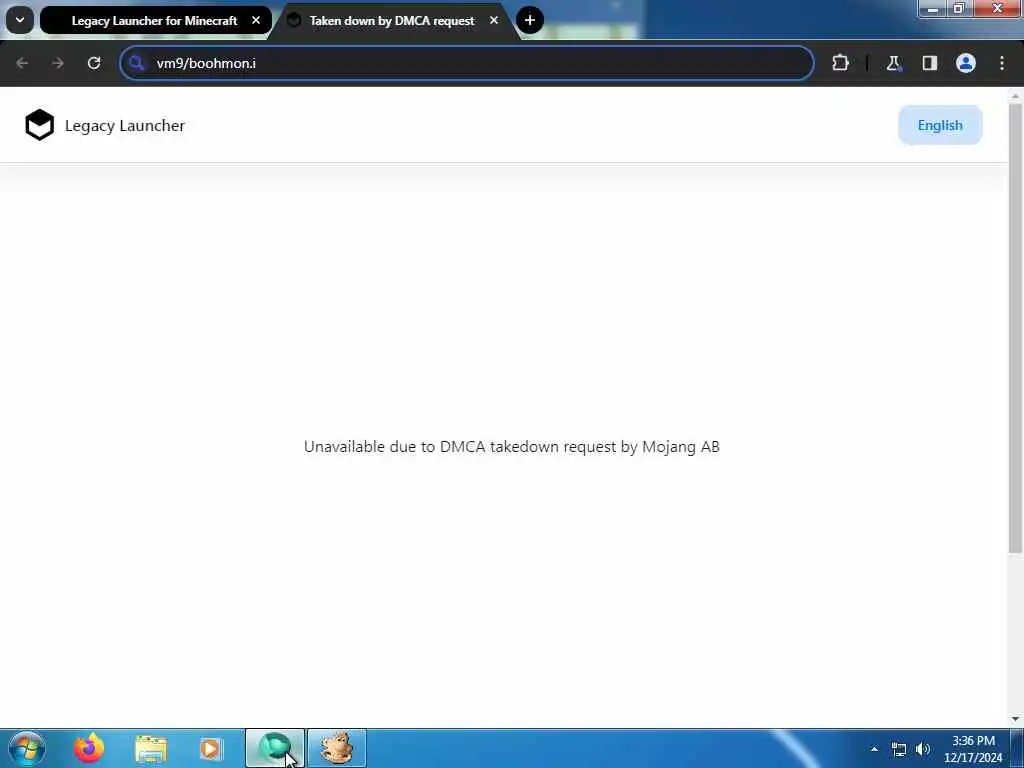Click the scrollbar down arrow
Screen dimensions: 1024x768
click(1015, 719)
